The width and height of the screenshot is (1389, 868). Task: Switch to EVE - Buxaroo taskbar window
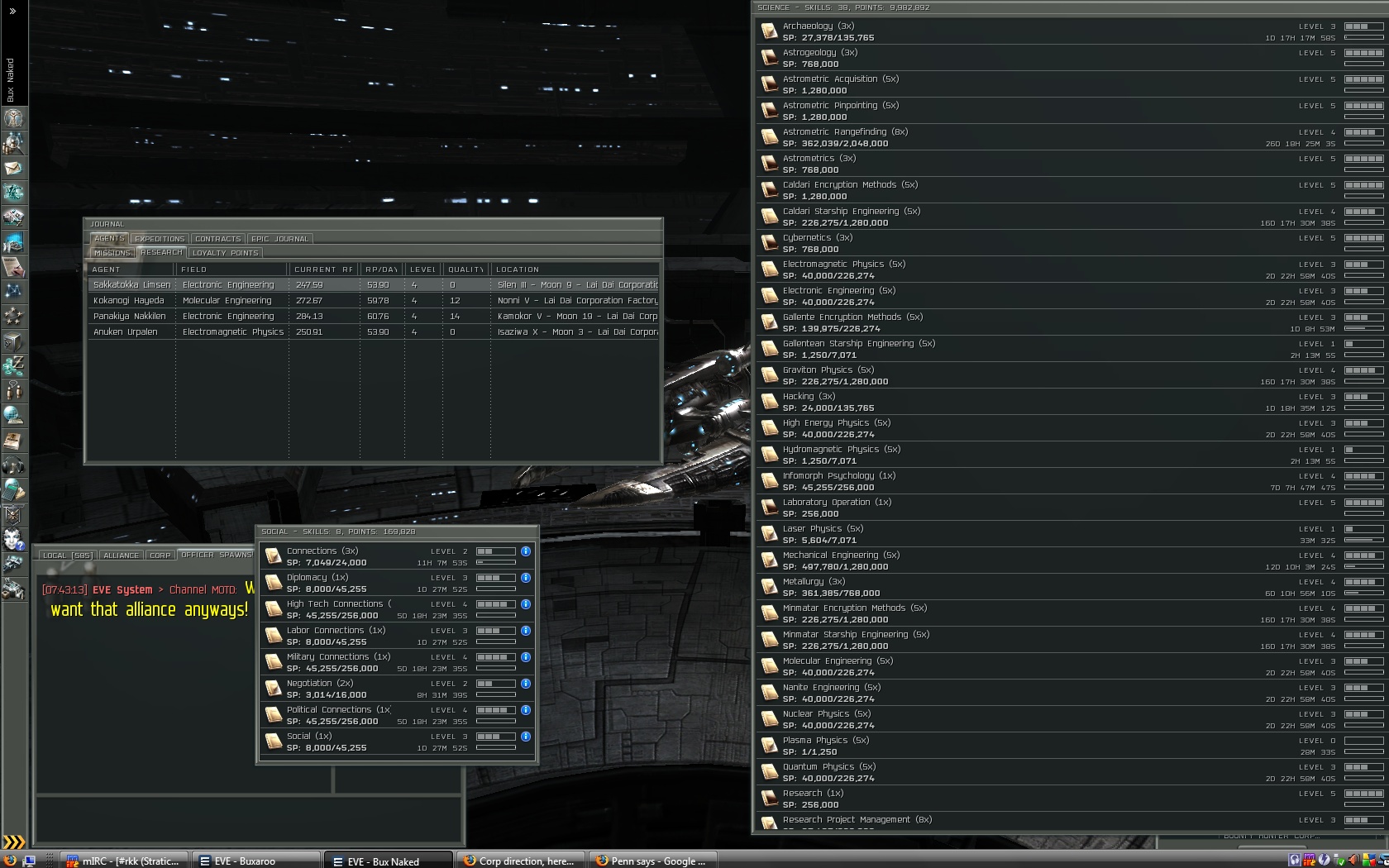coord(256,861)
